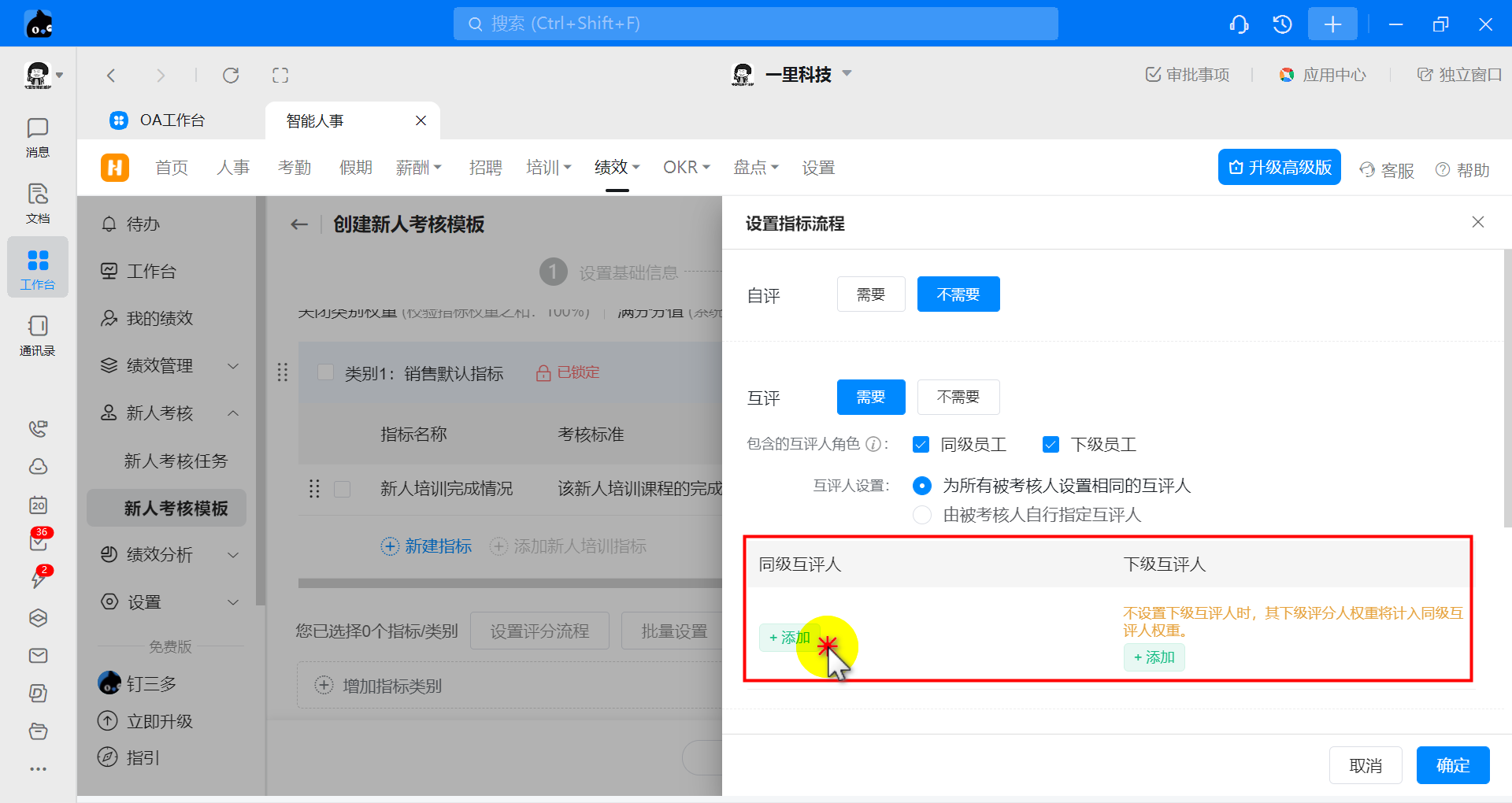Select 由被考核人自行指定互评人 radio option
The width and height of the screenshot is (1512, 803).
(x=921, y=515)
